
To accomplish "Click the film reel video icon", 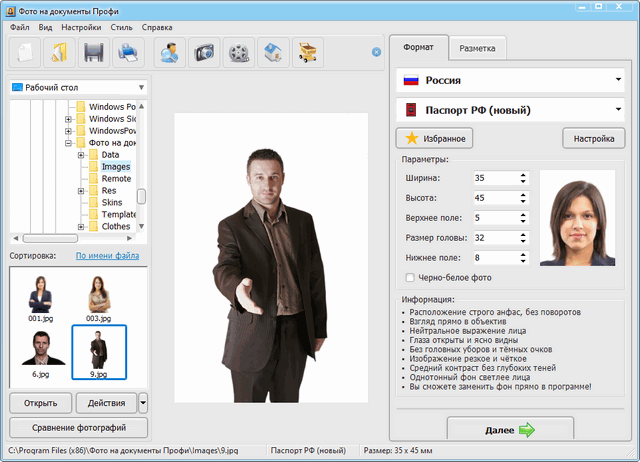I will (239, 52).
